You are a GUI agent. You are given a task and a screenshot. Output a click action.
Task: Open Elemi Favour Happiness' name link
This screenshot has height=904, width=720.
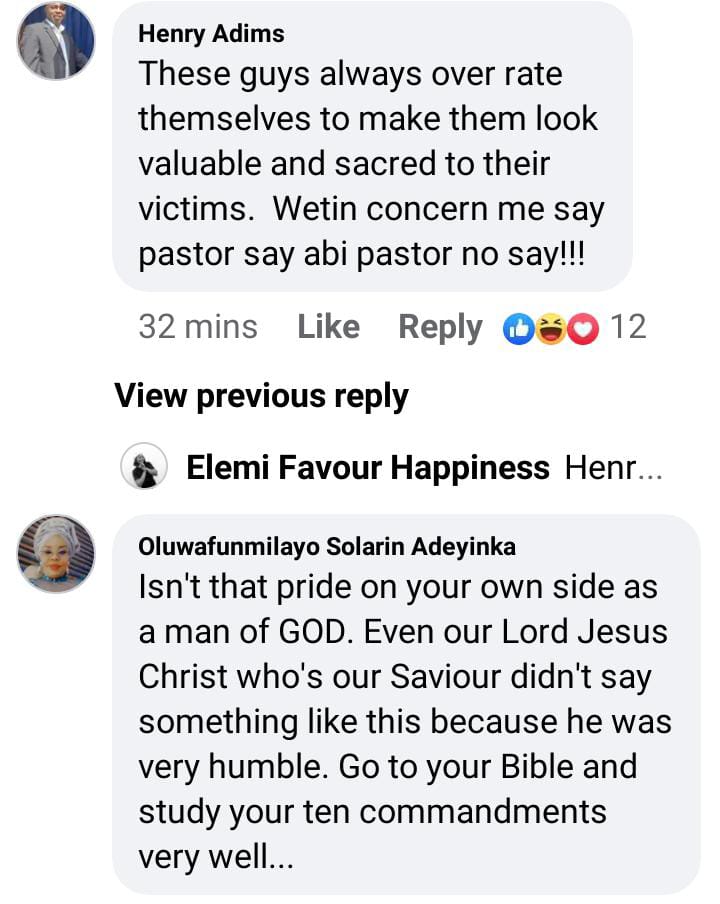(x=368, y=467)
